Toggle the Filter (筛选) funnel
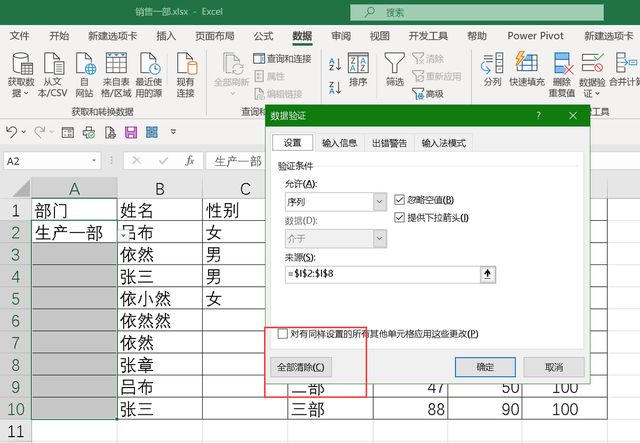Screen dimensions: 640x443 coord(394,69)
